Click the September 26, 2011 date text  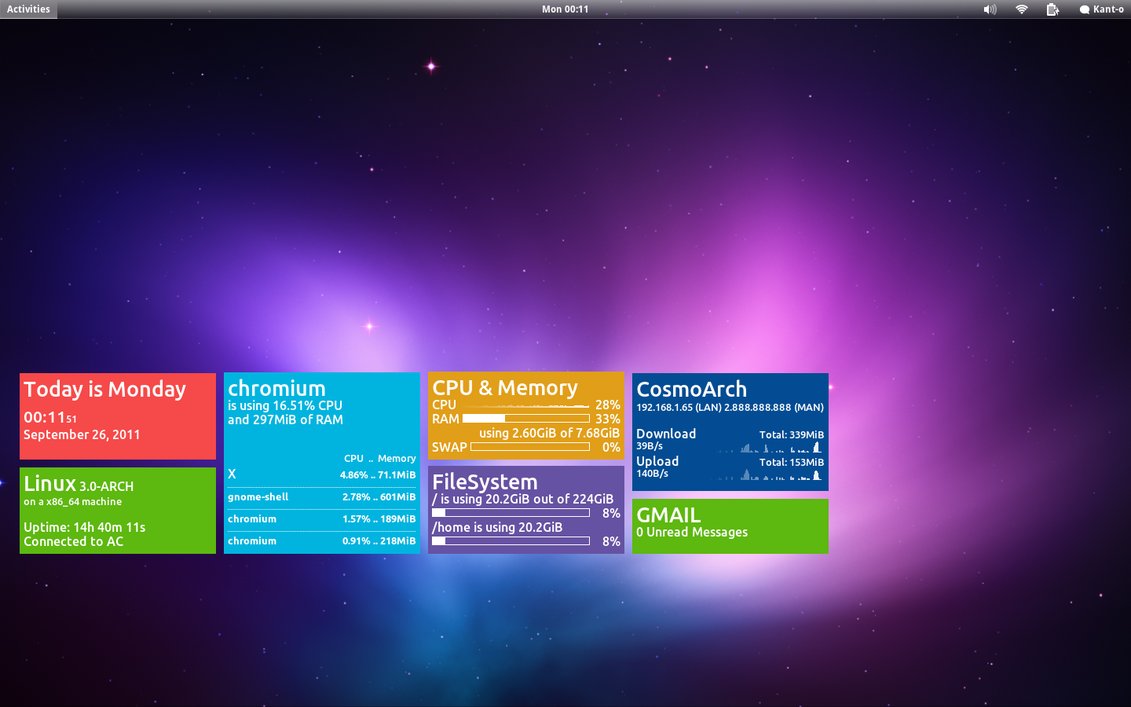point(82,435)
